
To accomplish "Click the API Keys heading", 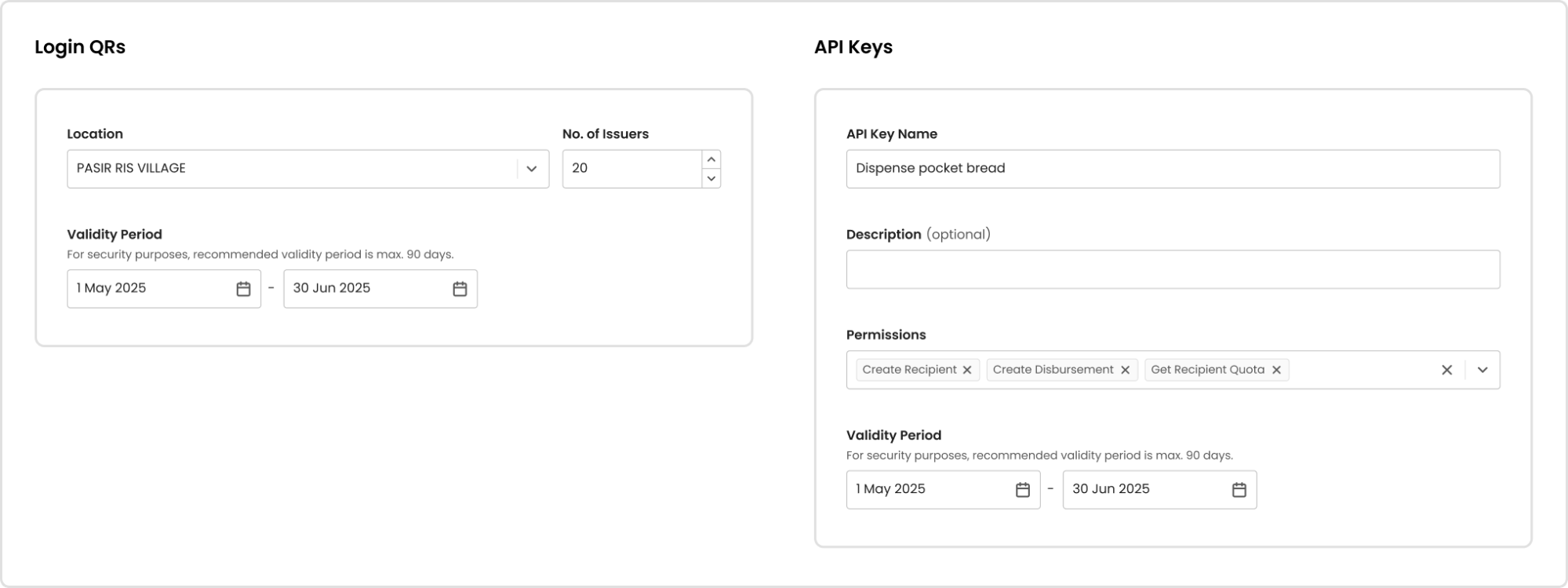I will [853, 47].
